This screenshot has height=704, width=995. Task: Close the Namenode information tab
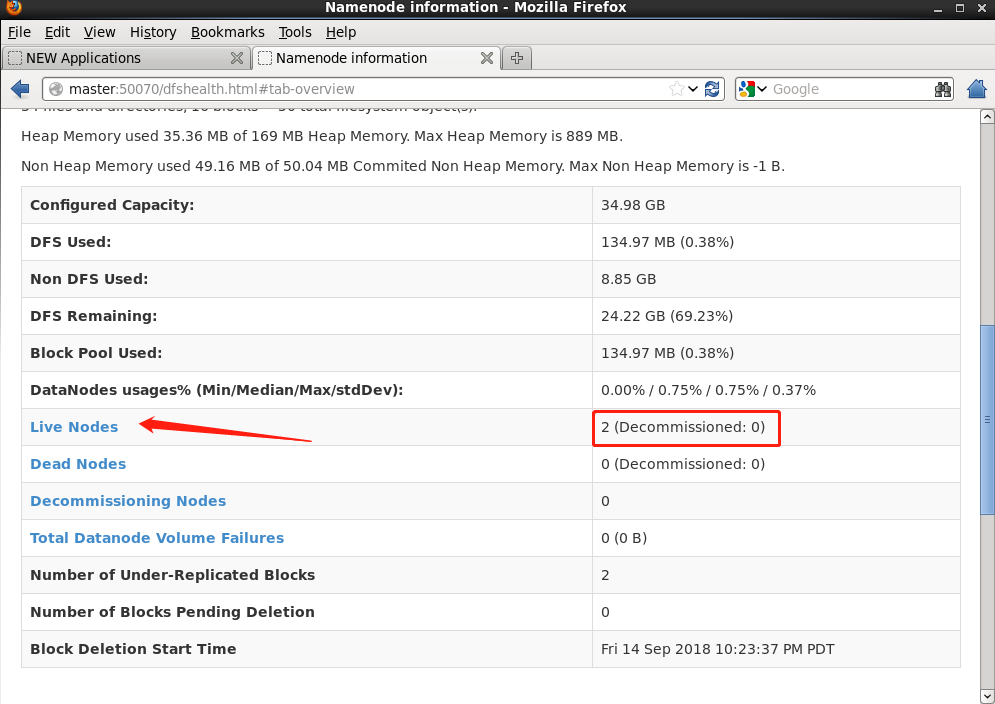click(487, 58)
